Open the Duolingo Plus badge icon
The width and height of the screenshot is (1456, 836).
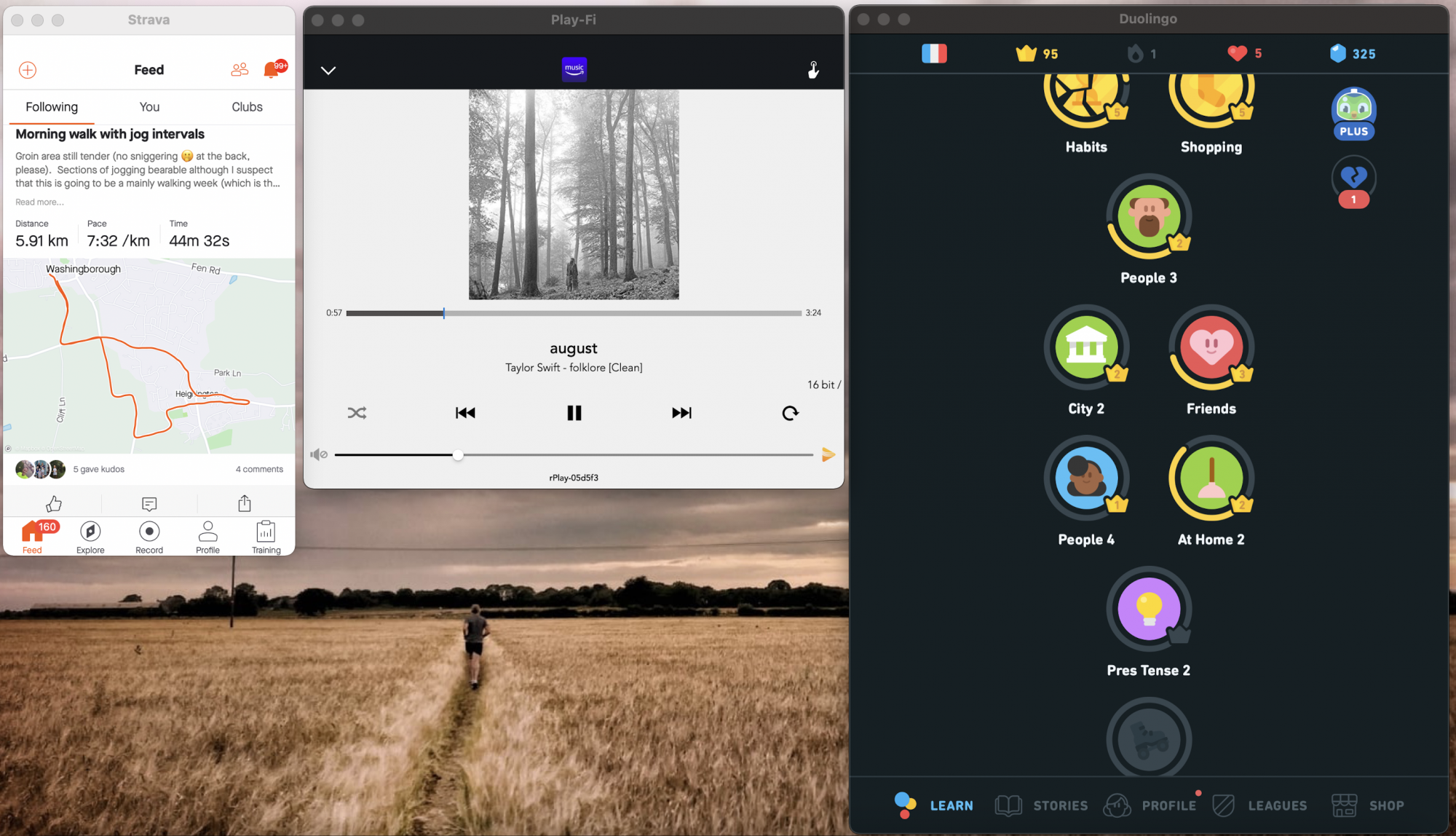coord(1353,114)
